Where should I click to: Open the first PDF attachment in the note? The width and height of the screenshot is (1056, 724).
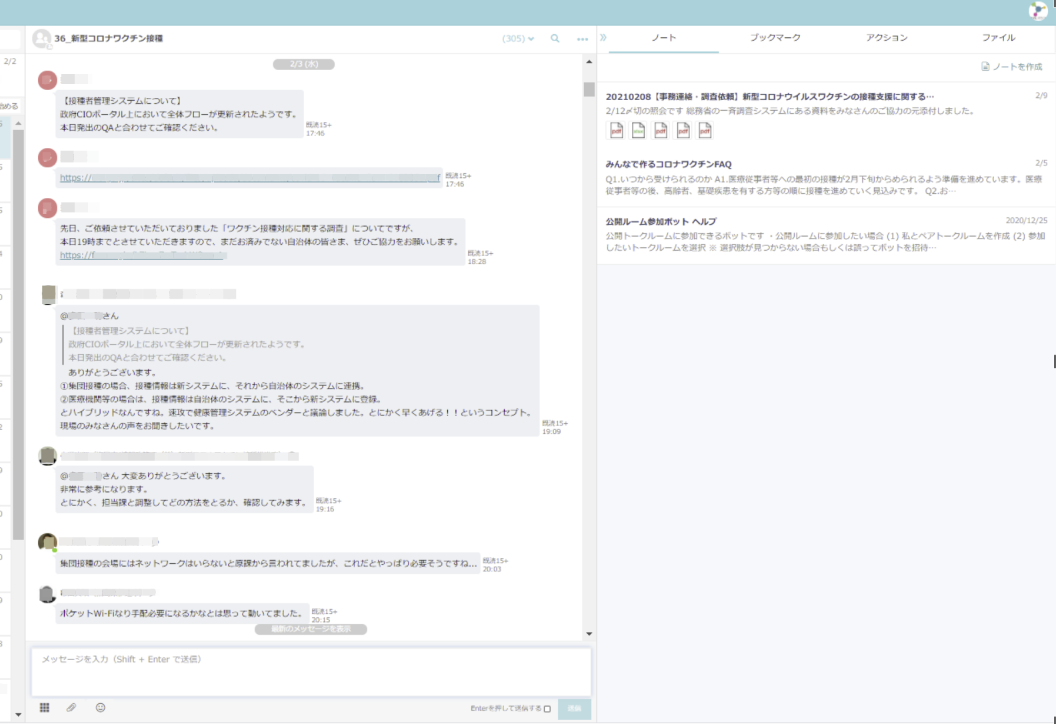click(x=617, y=131)
